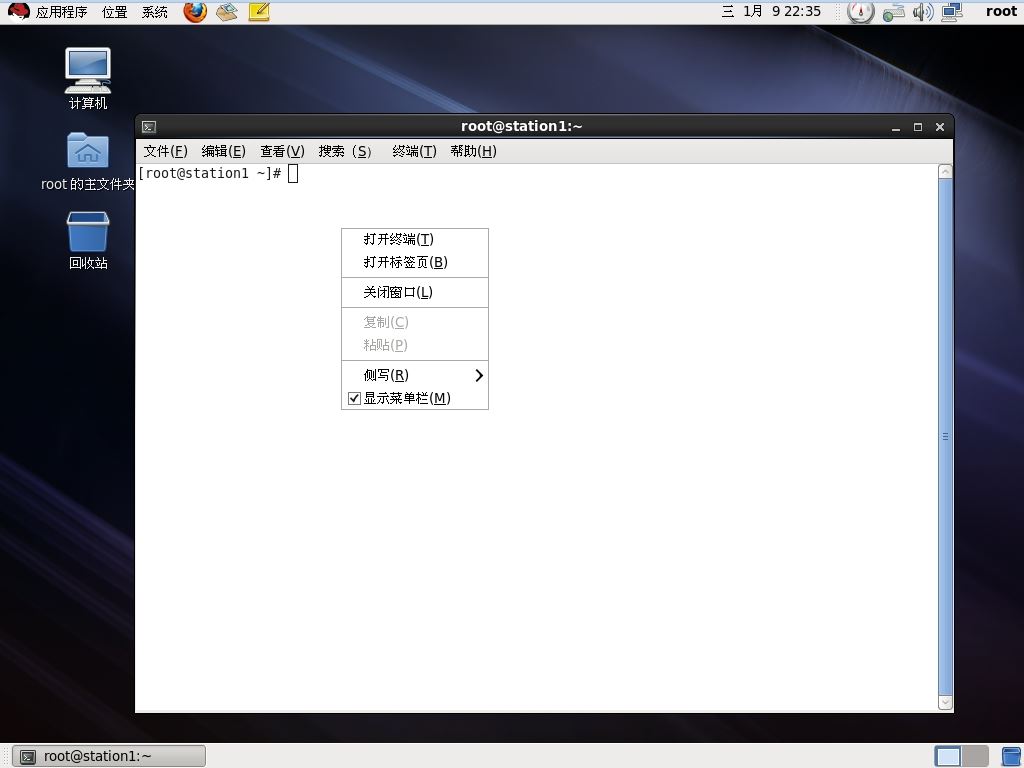Choose 打开标签页(B) from context menu
Viewport: 1024px width, 768px height.
[x=415, y=262]
